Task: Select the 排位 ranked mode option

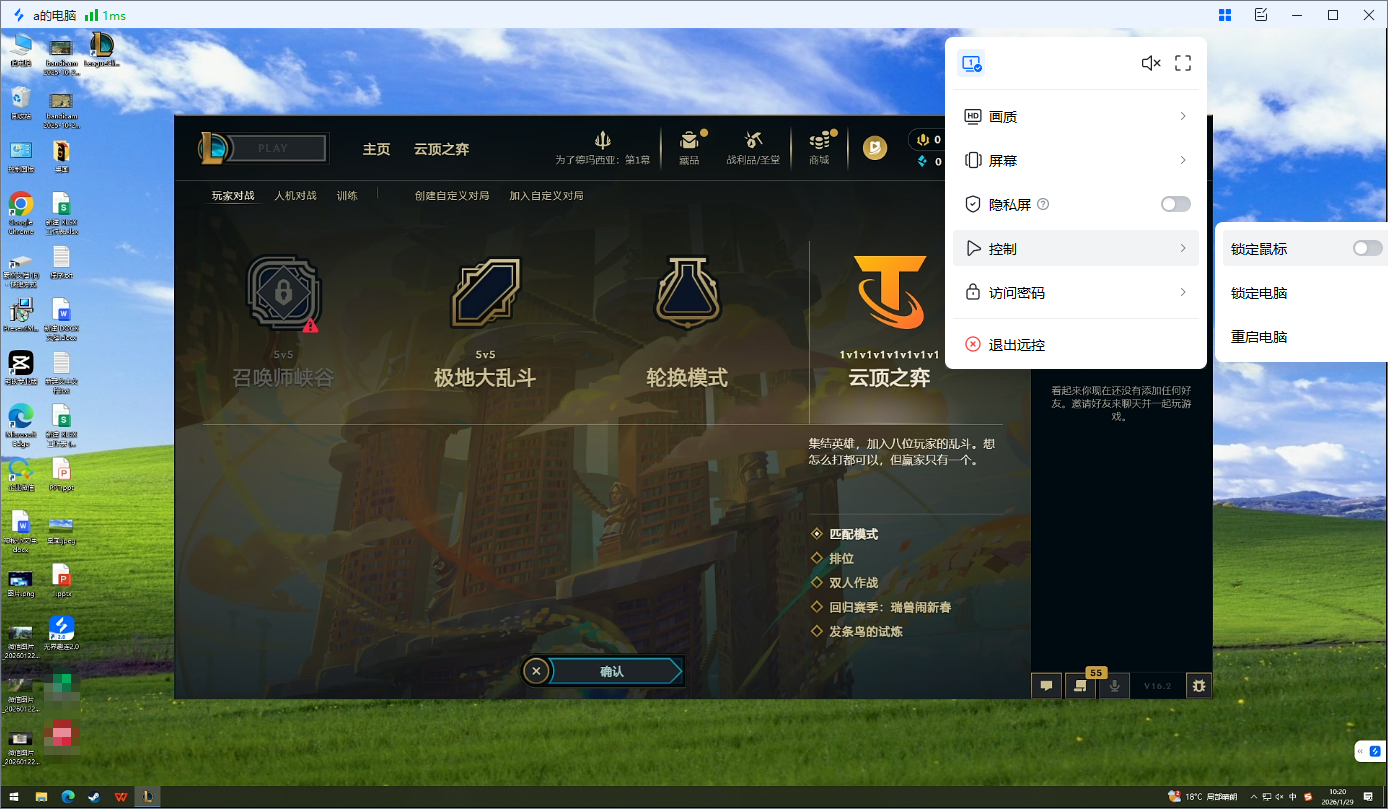Action: pyautogui.click(x=841, y=558)
